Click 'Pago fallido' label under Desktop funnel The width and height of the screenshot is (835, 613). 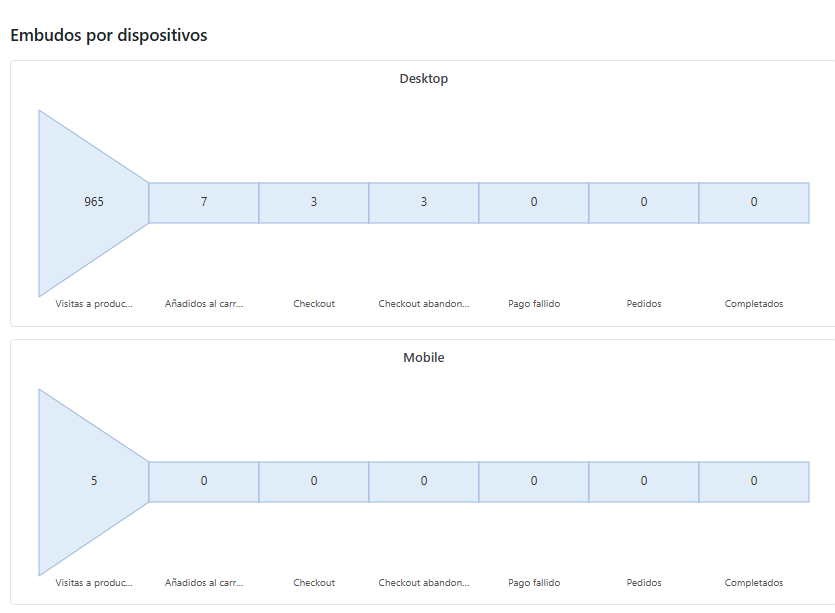pos(534,304)
